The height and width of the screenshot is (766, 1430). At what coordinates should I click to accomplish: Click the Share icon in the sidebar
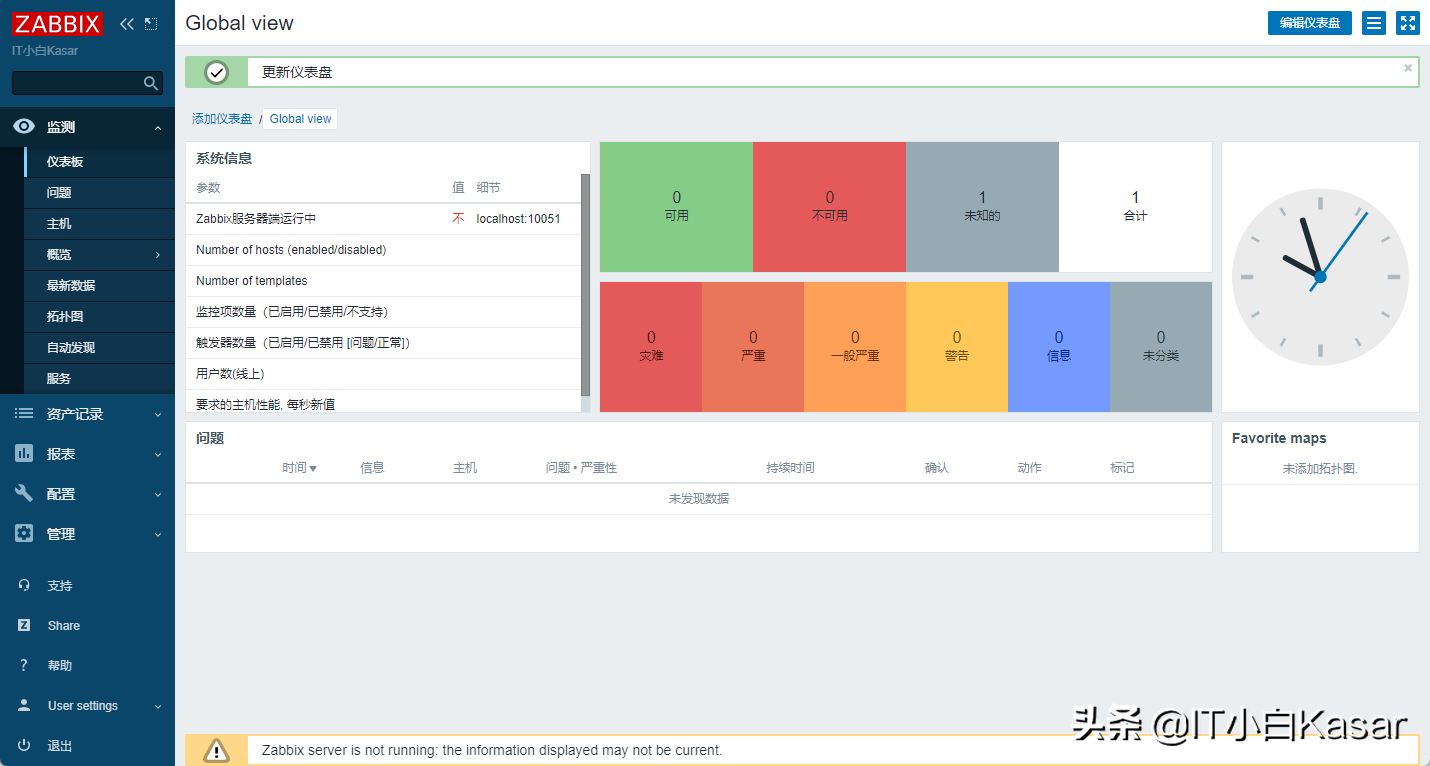pos(24,625)
